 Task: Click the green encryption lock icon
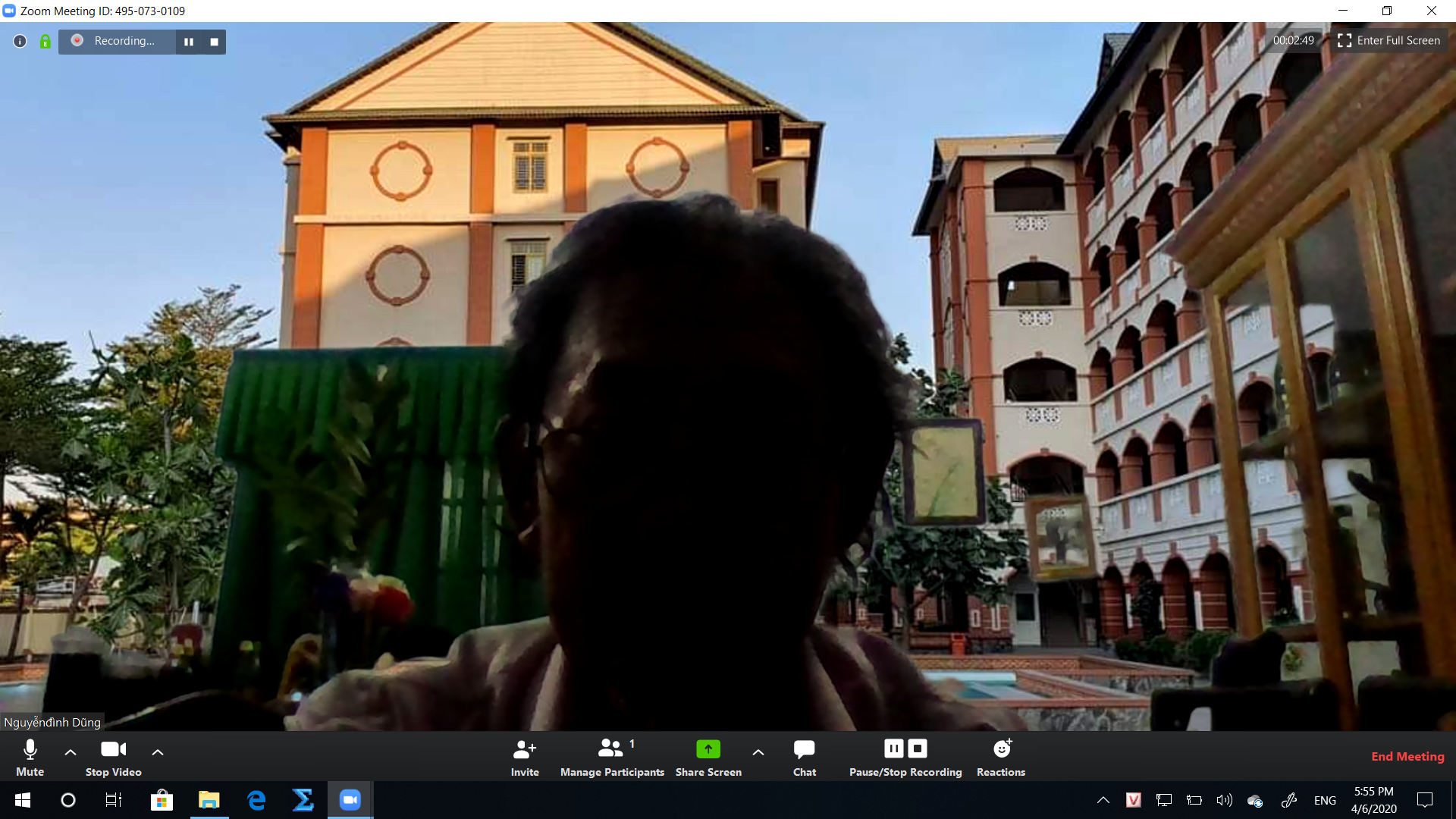[45, 41]
